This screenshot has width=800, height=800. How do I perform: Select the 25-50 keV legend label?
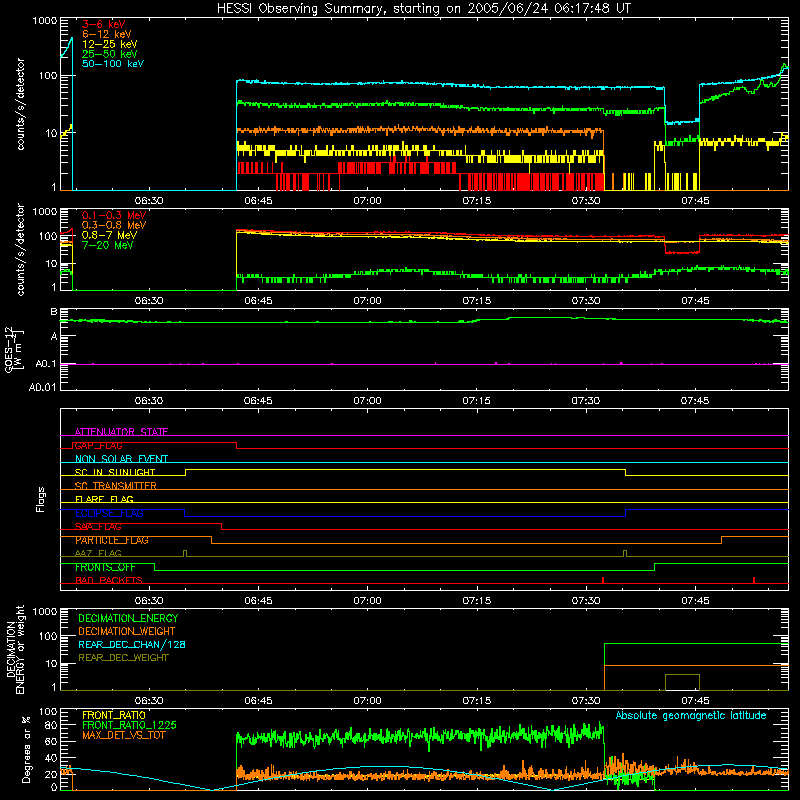click(110, 54)
